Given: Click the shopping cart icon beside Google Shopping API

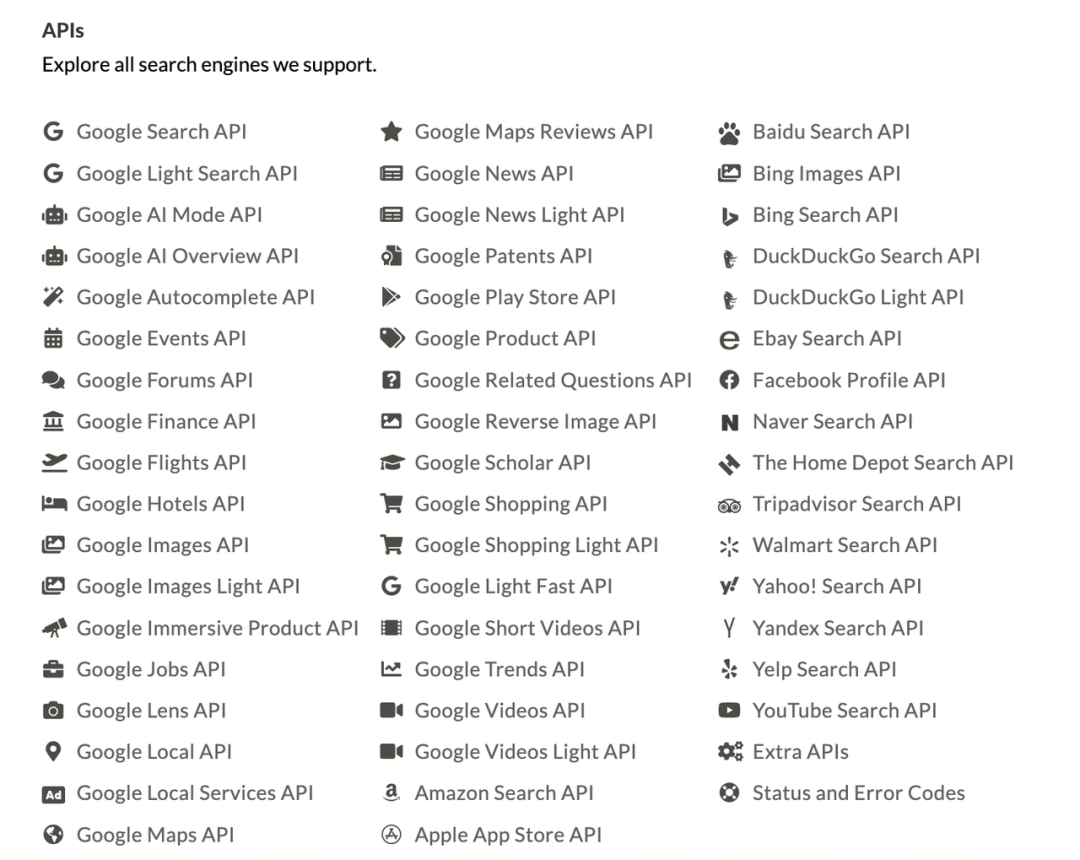Looking at the screenshot, I should [x=391, y=504].
